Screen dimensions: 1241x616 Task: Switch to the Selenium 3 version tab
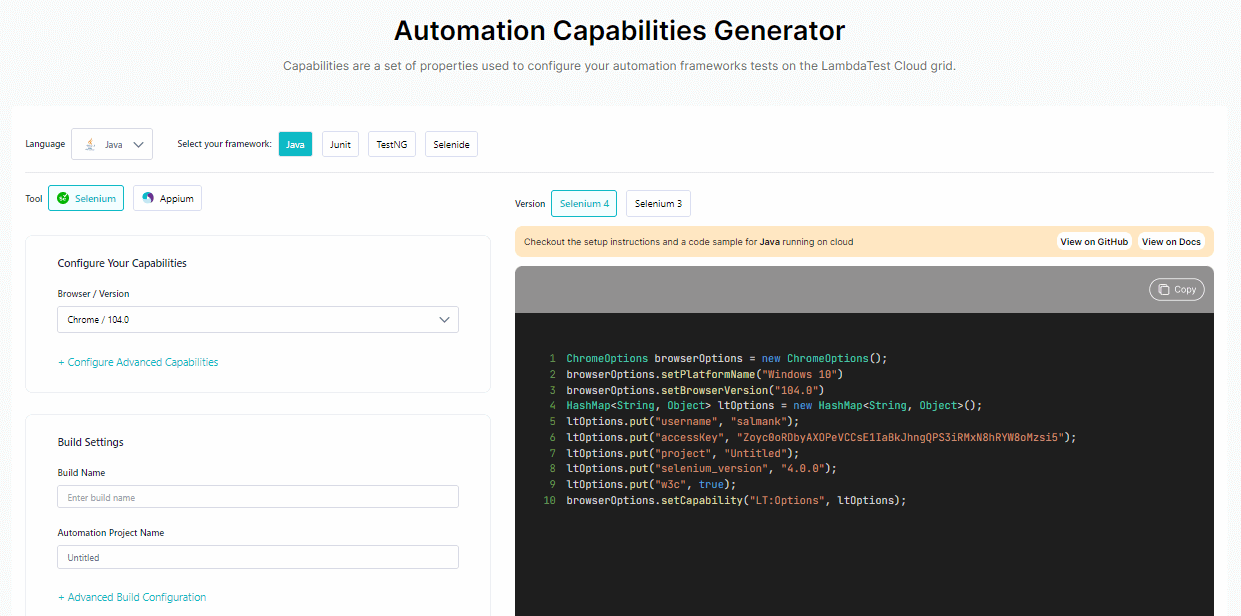pos(657,203)
